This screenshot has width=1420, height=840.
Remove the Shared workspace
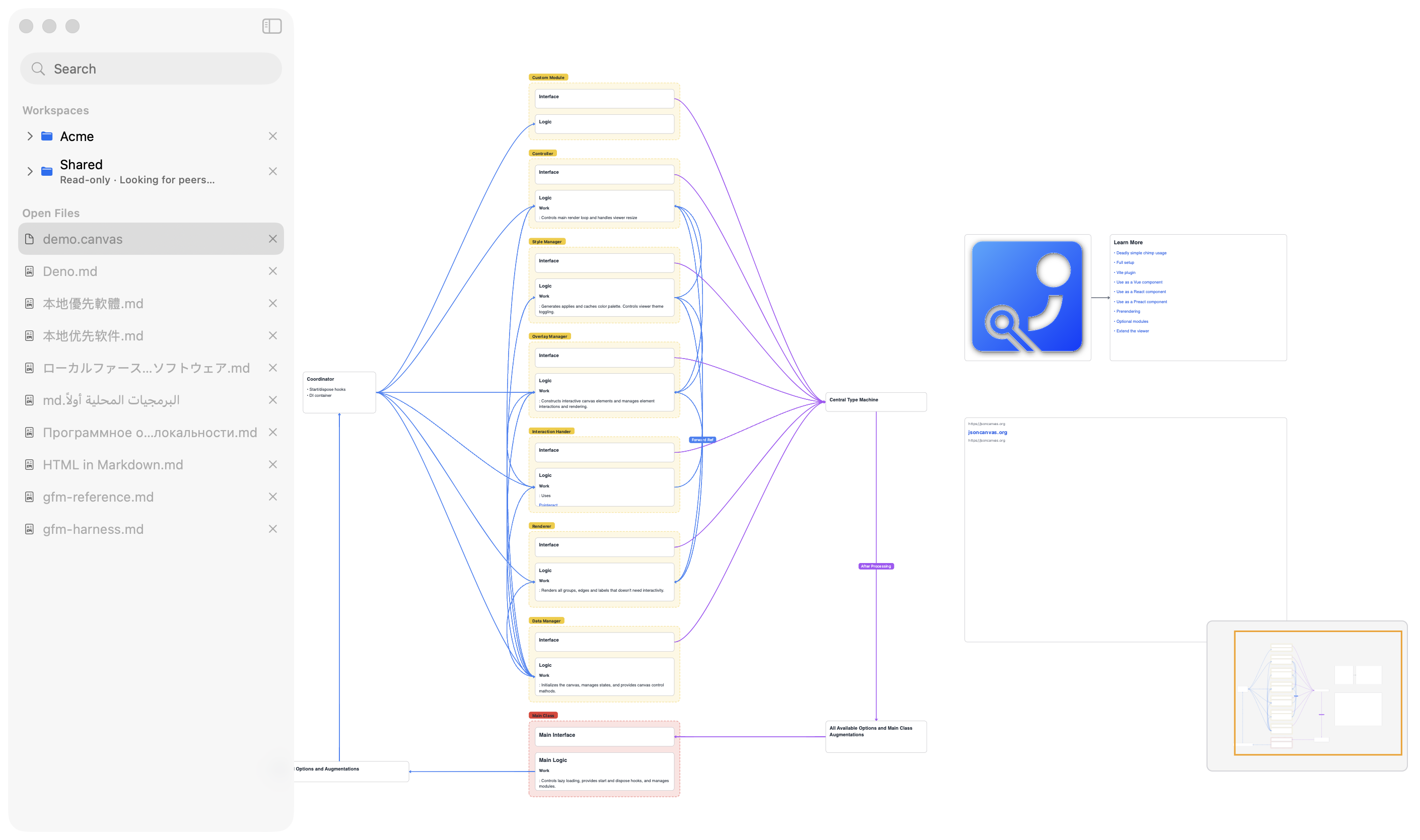pos(273,171)
